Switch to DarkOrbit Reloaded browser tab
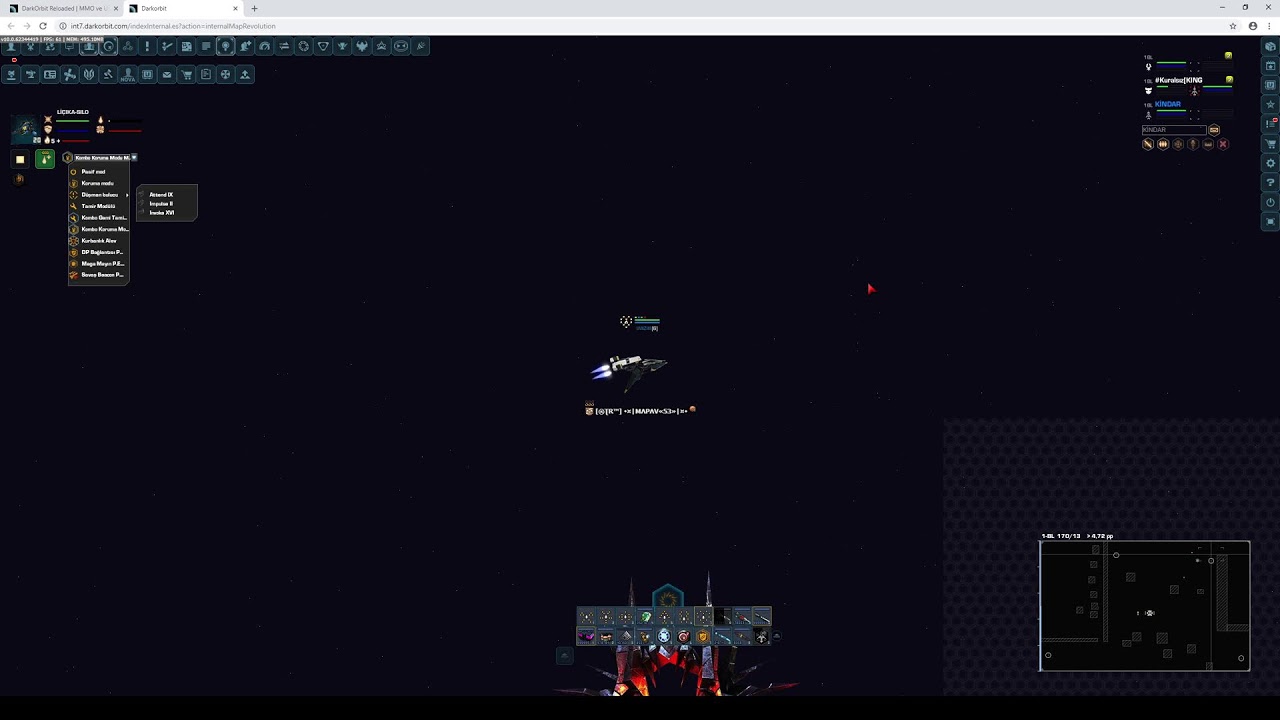 point(62,8)
